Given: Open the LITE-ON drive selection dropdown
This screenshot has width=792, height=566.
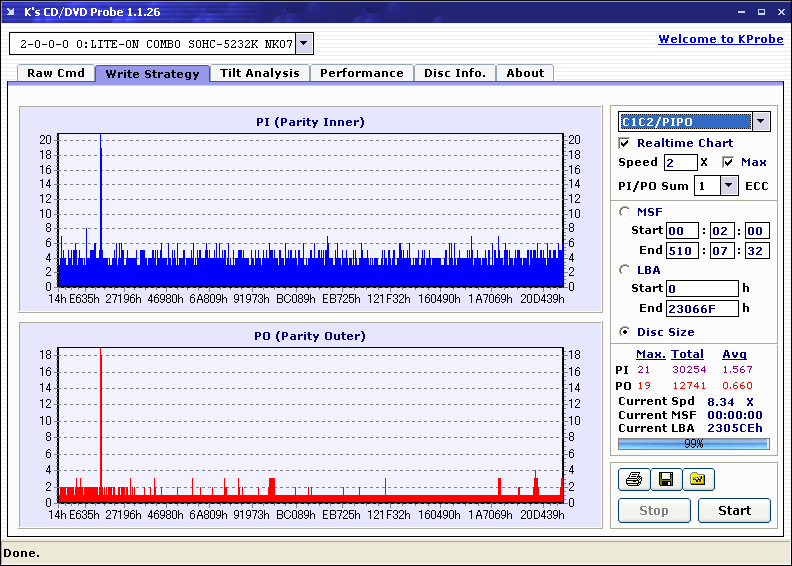Looking at the screenshot, I should click(305, 44).
